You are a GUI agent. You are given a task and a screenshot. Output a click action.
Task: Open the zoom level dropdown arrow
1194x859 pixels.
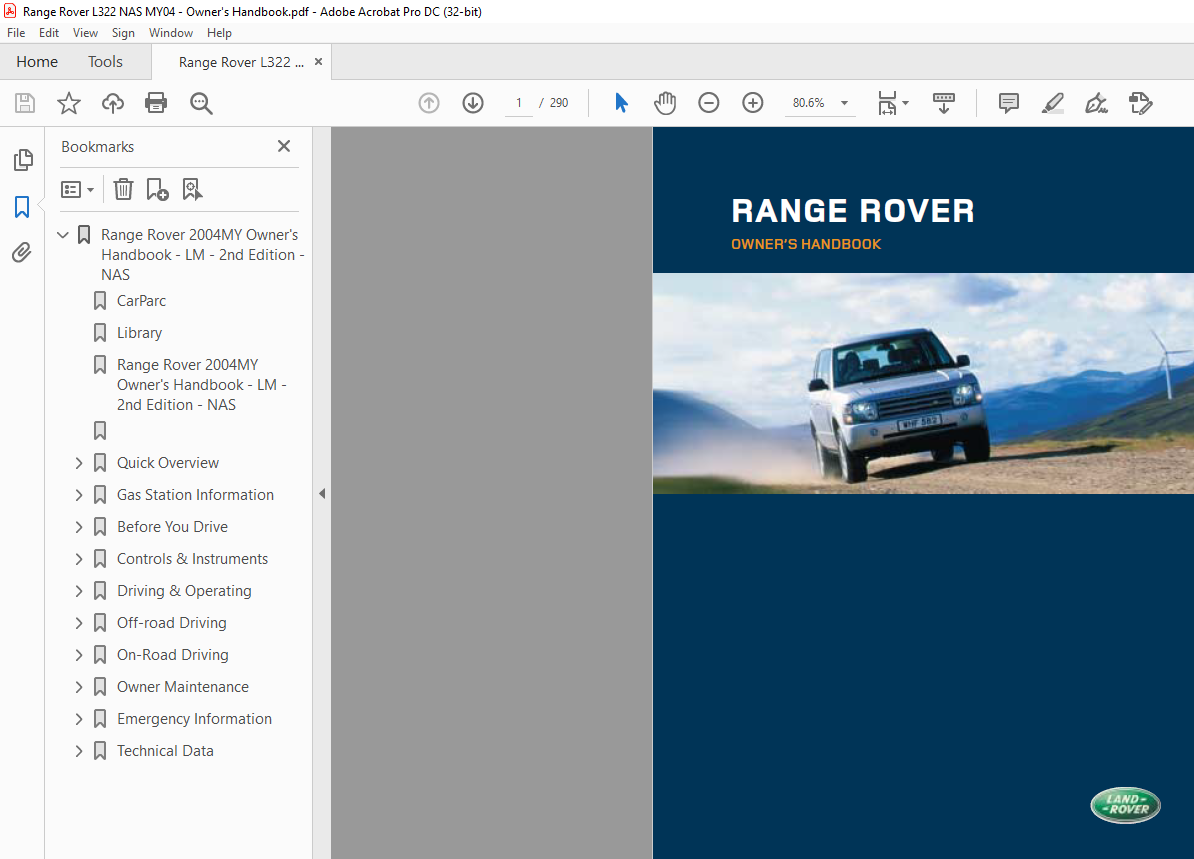(844, 103)
